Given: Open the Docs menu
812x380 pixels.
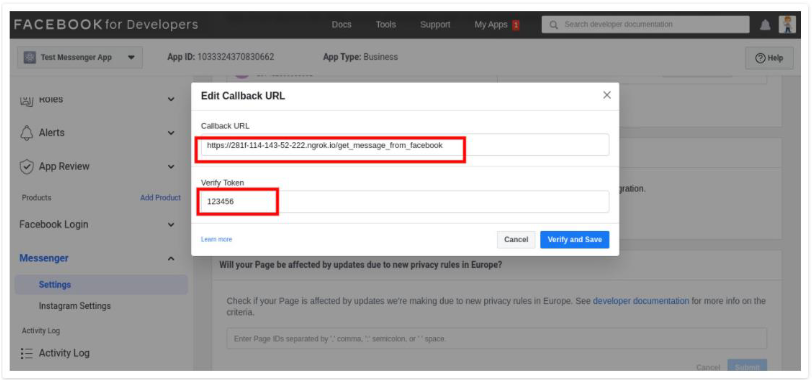Looking at the screenshot, I should click(x=341, y=25).
